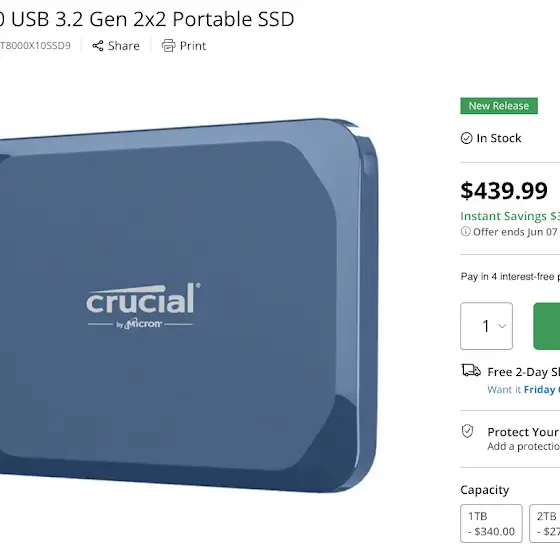Click the Crucial by Micron logo on product
Screen dimensions: 560x560
click(x=143, y=306)
